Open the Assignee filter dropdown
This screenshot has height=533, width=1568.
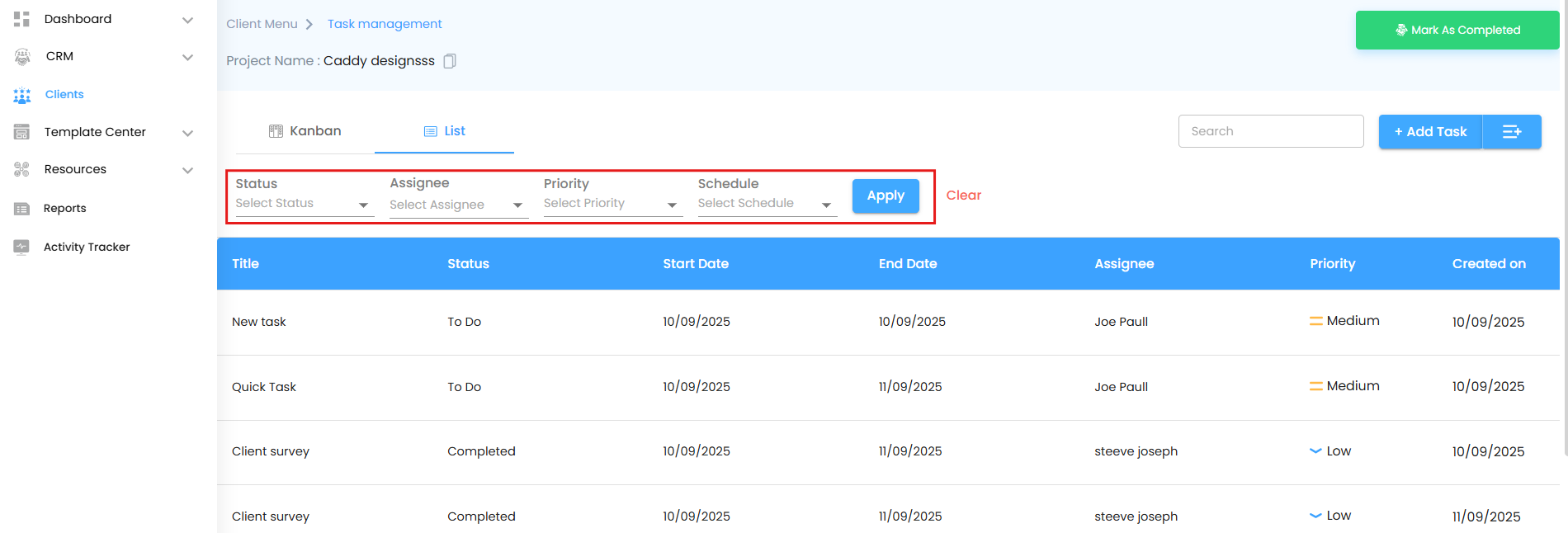[458, 205]
